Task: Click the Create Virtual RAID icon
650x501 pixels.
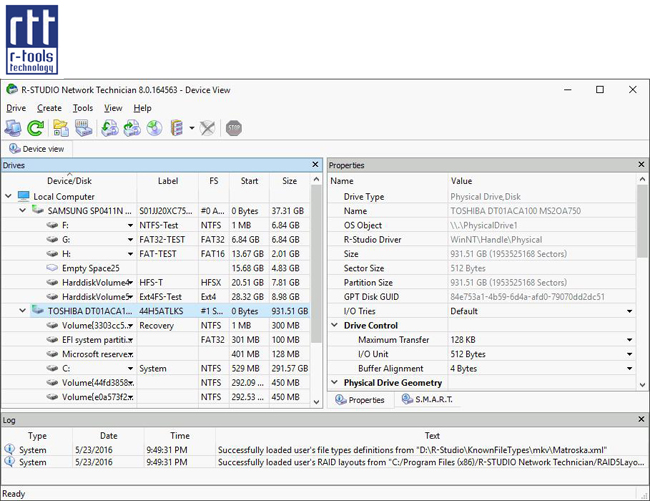Action: 177,128
